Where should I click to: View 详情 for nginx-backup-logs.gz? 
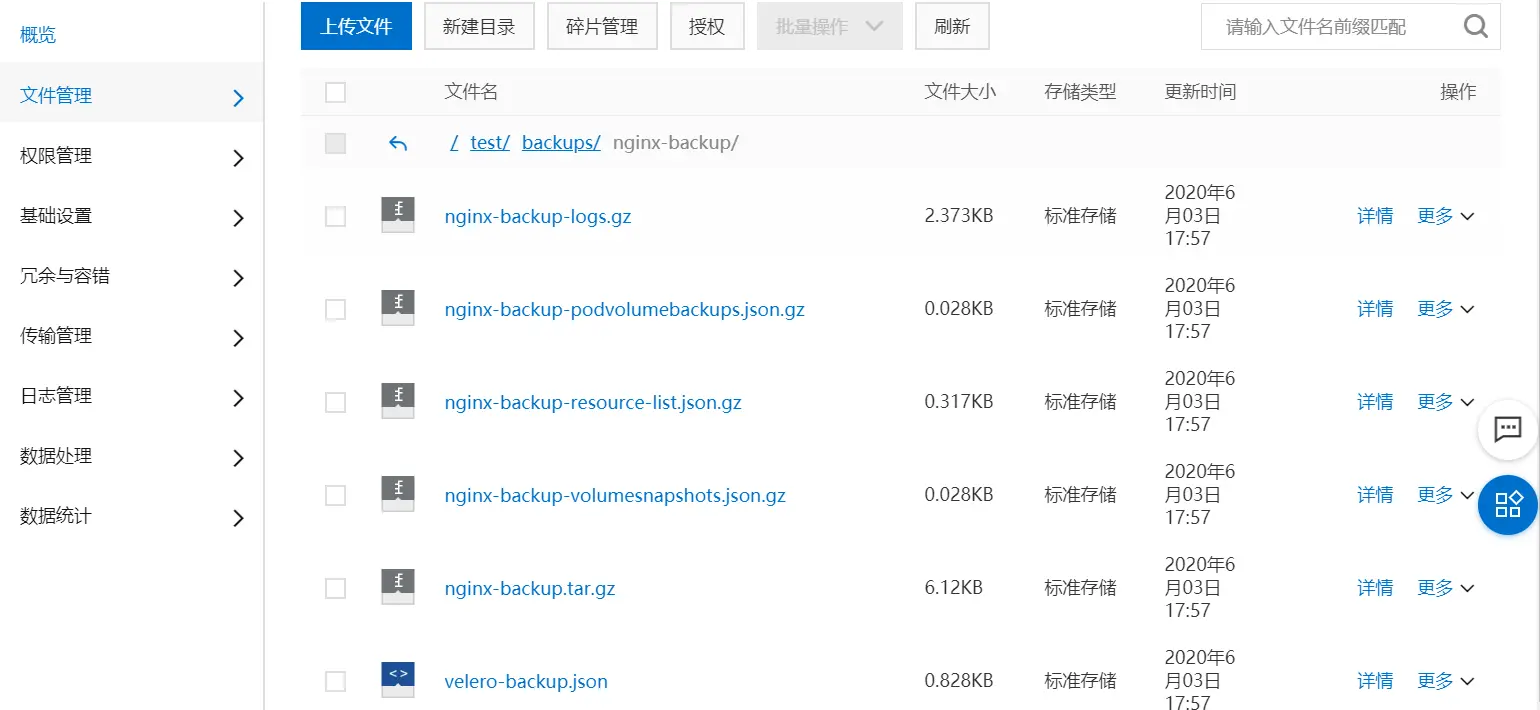pos(1375,215)
